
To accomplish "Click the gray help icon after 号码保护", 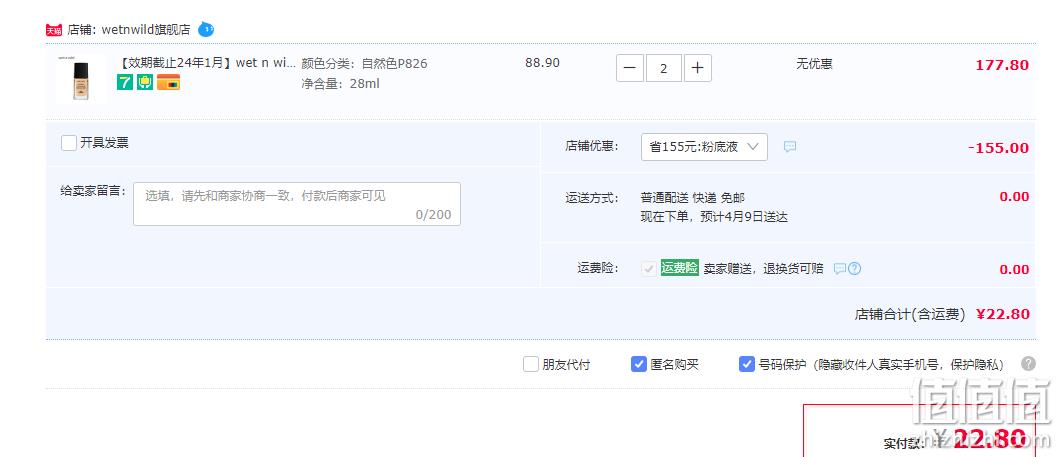I will 1028,364.
